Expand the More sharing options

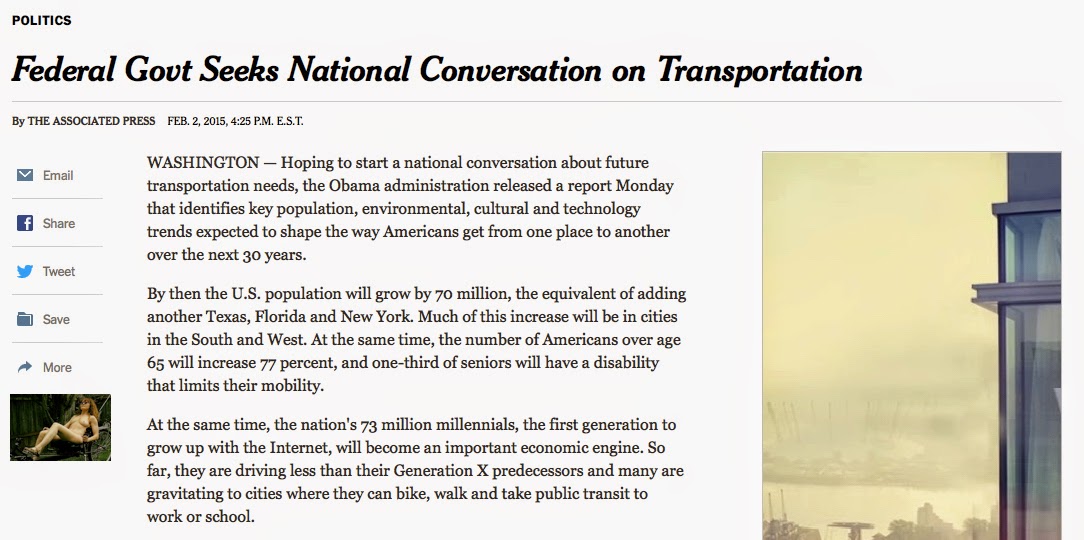(x=57, y=367)
